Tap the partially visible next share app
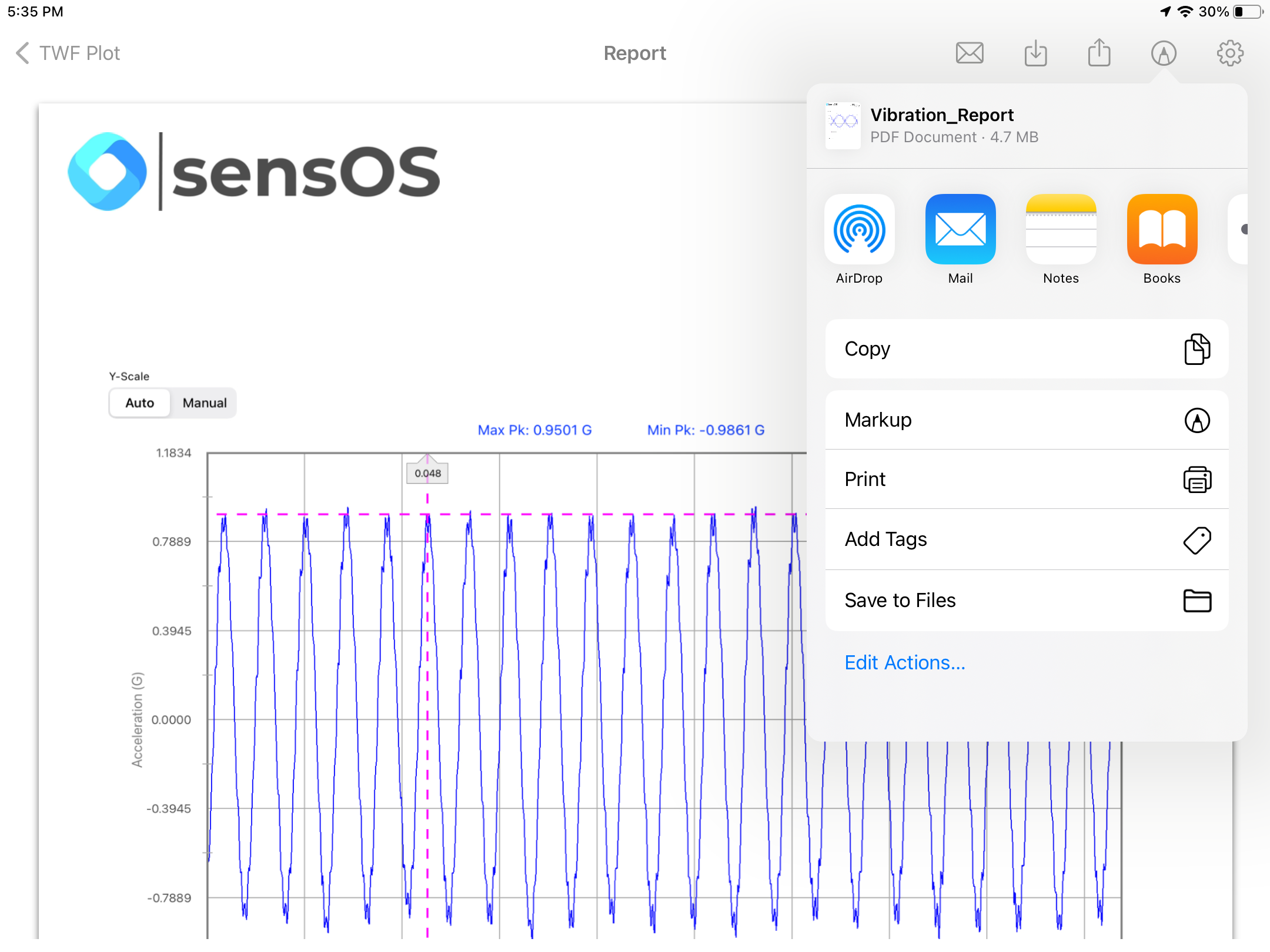1270x952 pixels. [1238, 229]
